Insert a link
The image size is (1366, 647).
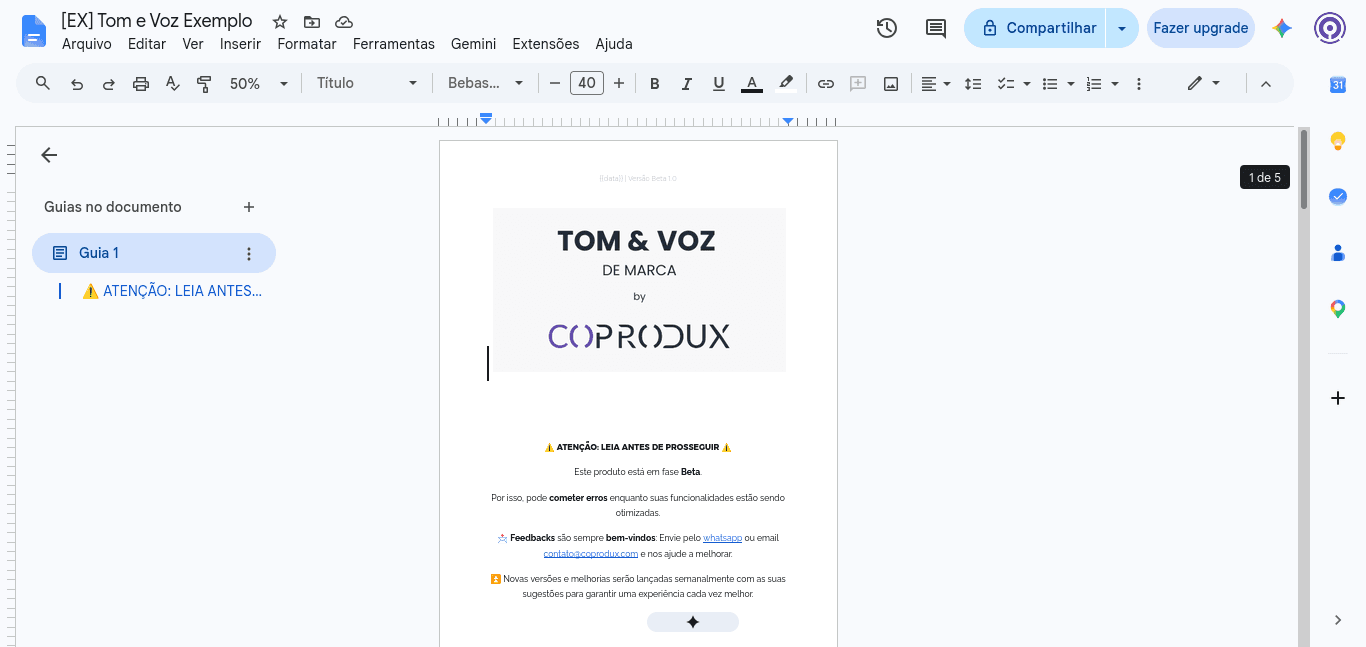pyautogui.click(x=826, y=84)
